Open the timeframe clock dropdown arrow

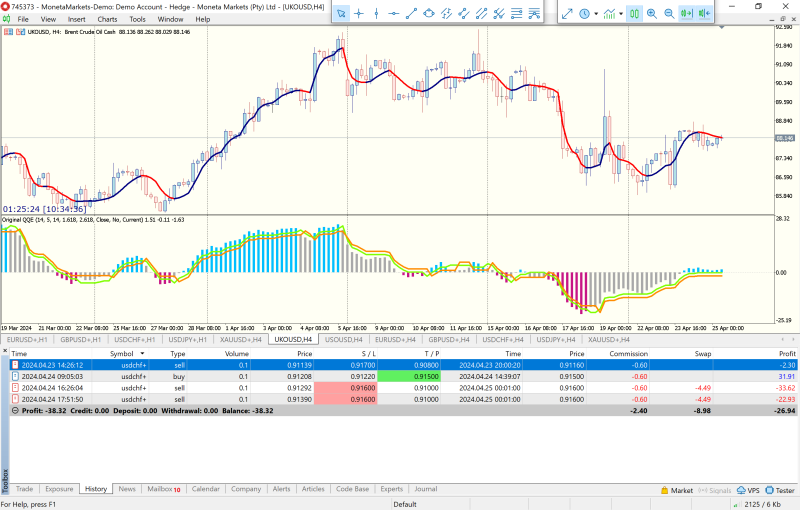[x=597, y=14]
